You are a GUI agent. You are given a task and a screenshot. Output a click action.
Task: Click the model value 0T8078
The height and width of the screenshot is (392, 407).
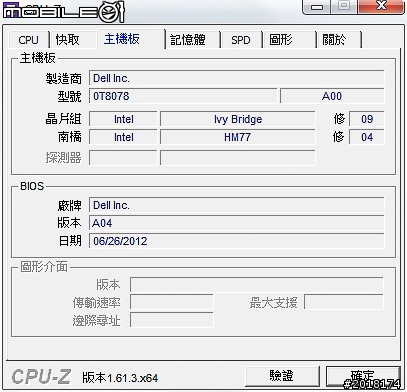click(183, 96)
